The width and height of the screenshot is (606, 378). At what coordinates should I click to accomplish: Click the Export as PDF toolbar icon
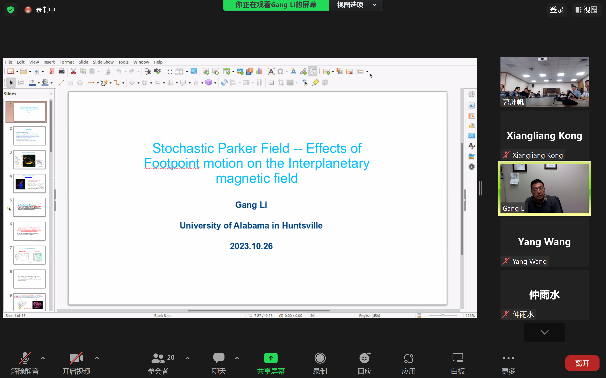[51, 72]
